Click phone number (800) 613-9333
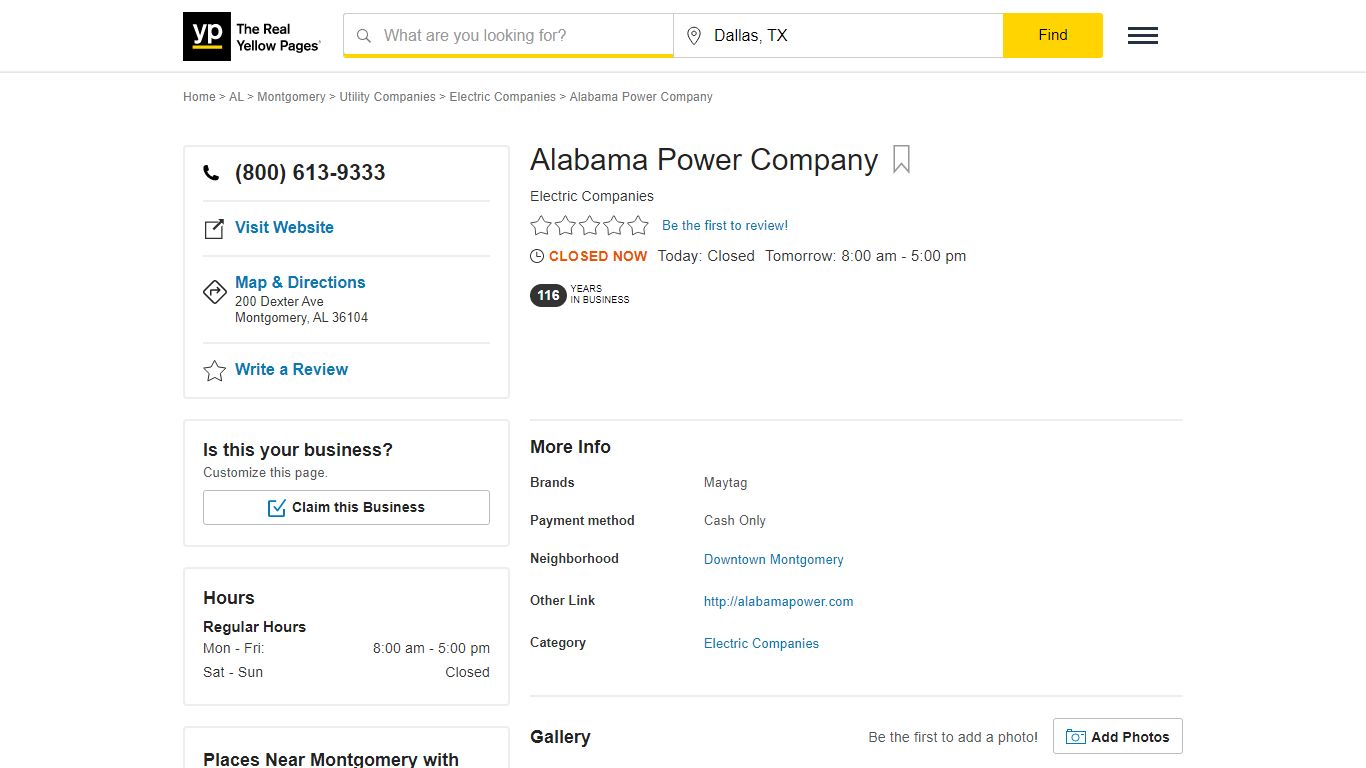The image size is (1366, 768). [310, 173]
